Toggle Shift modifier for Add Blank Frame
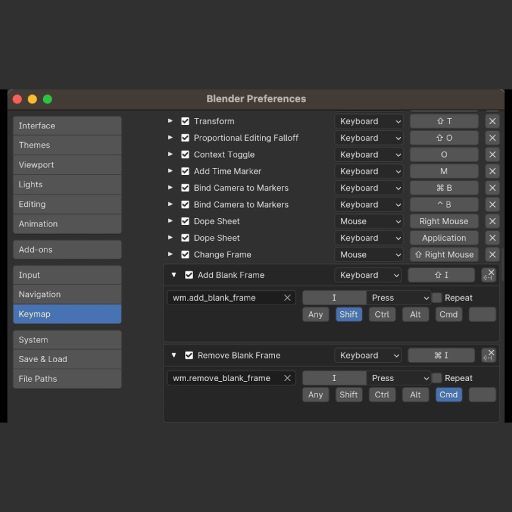Image resolution: width=512 pixels, height=512 pixels. (x=349, y=314)
